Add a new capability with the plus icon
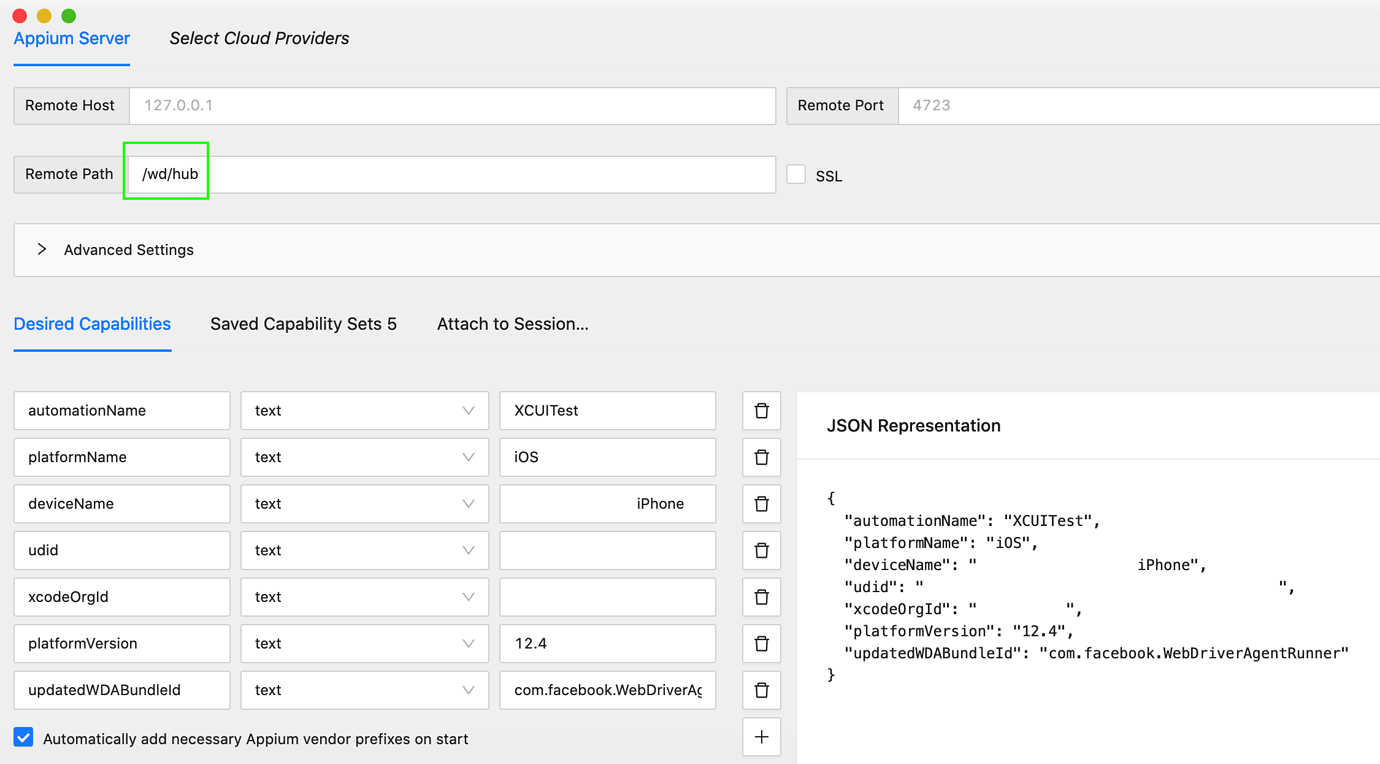Viewport: 1380px width, 764px height. 761,736
